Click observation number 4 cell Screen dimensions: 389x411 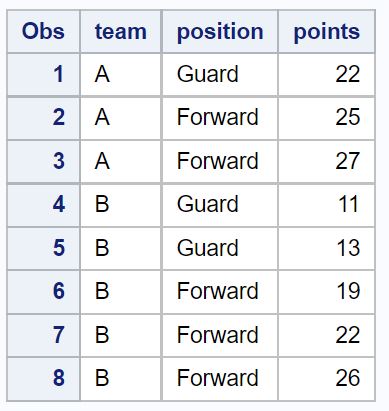(43, 205)
